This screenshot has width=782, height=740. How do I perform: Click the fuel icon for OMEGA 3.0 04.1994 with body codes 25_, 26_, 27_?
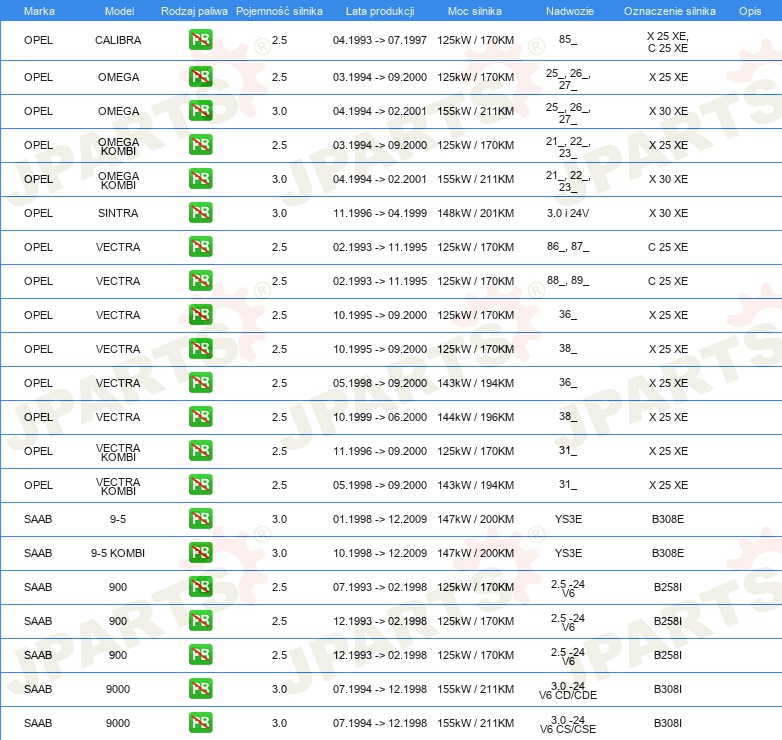coord(200,111)
